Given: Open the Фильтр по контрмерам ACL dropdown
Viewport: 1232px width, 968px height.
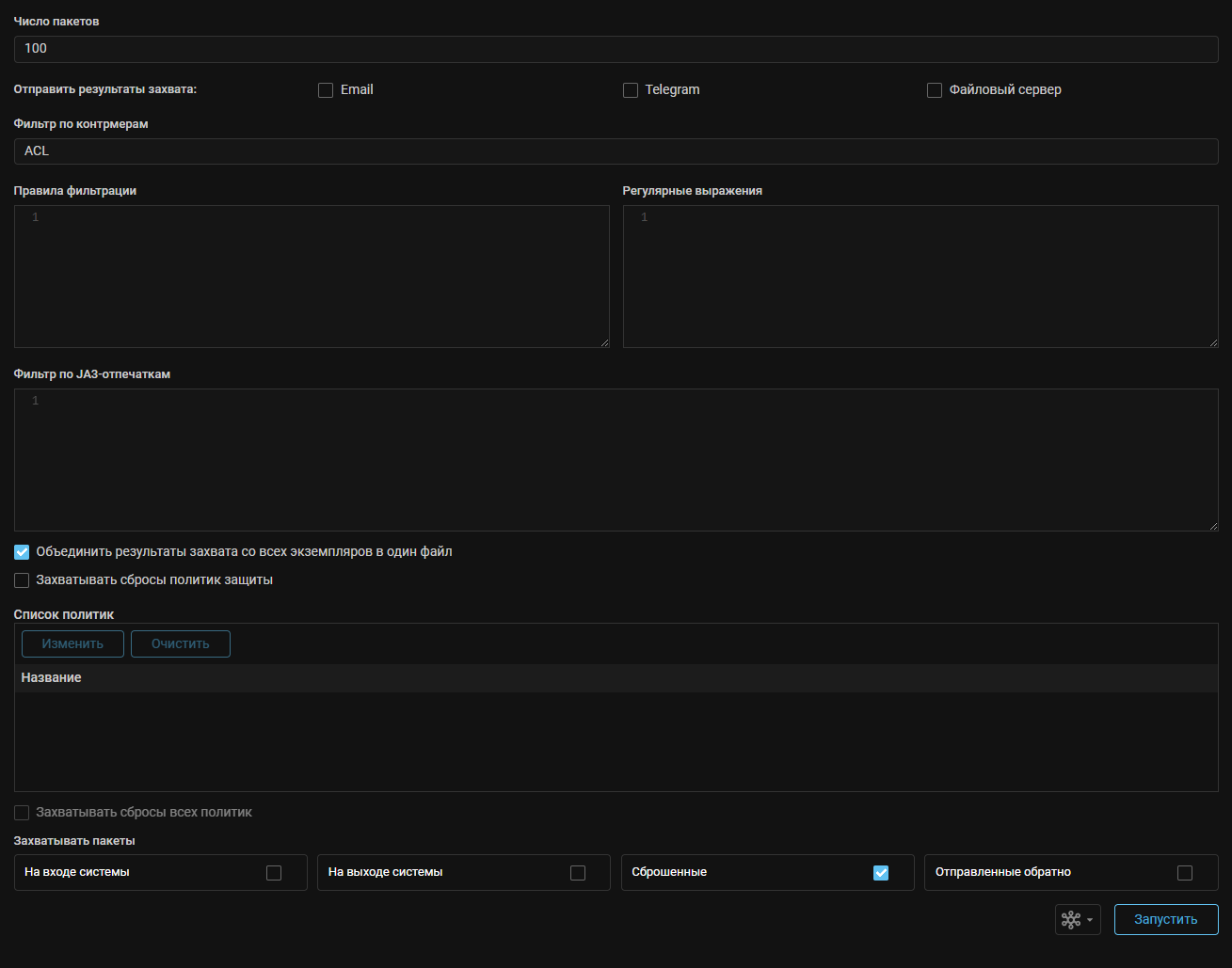Looking at the screenshot, I should pos(616,151).
